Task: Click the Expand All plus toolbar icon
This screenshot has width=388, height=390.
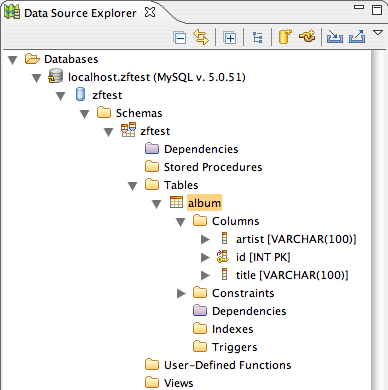Action: tap(230, 37)
